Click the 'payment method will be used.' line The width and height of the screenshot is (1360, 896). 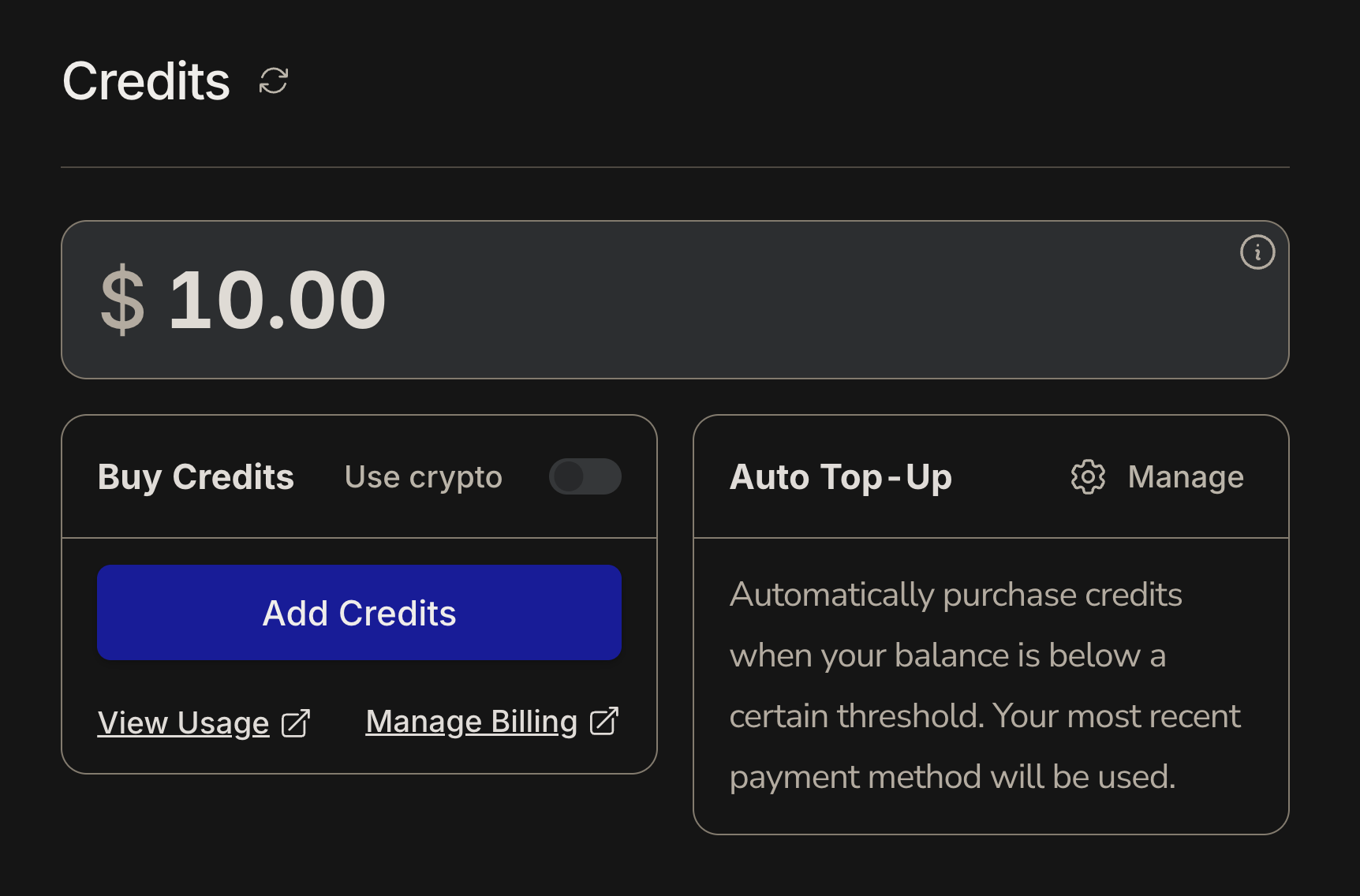953,777
